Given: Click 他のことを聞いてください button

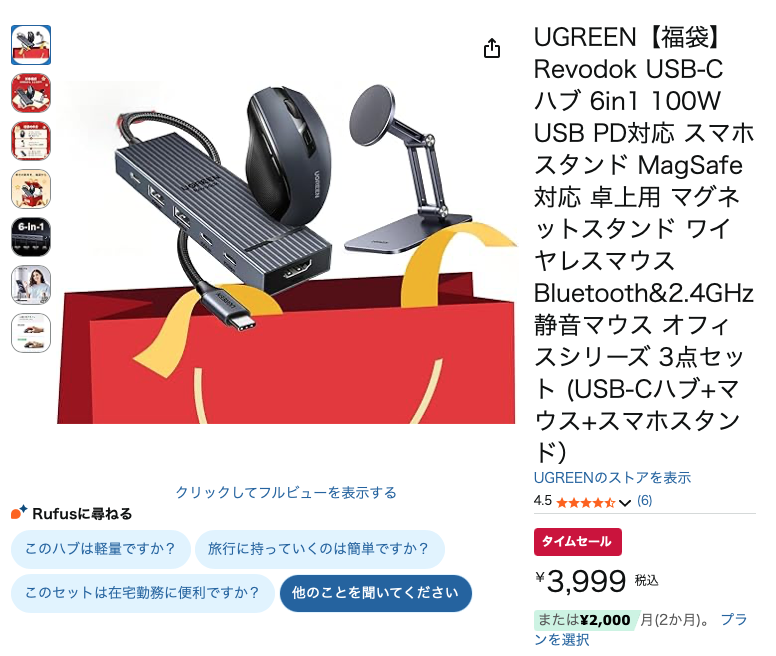Looking at the screenshot, I should tap(376, 593).
